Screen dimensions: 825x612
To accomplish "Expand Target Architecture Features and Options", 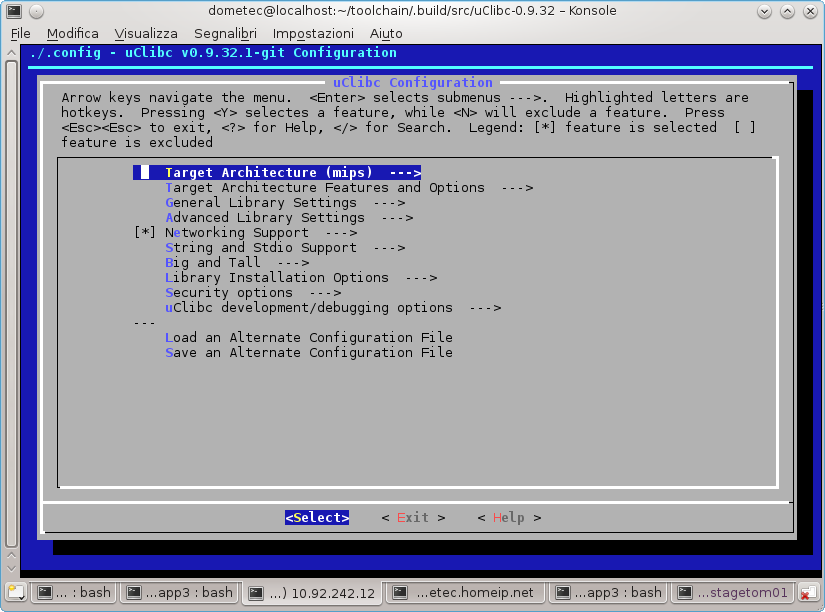I will pos(348,188).
